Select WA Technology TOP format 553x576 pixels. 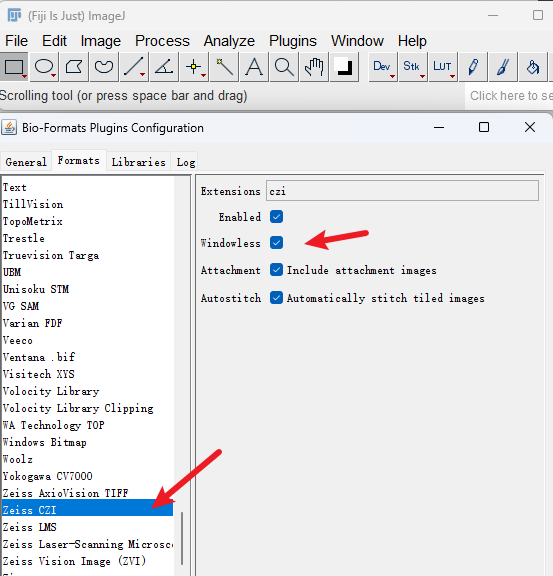(x=87, y=425)
